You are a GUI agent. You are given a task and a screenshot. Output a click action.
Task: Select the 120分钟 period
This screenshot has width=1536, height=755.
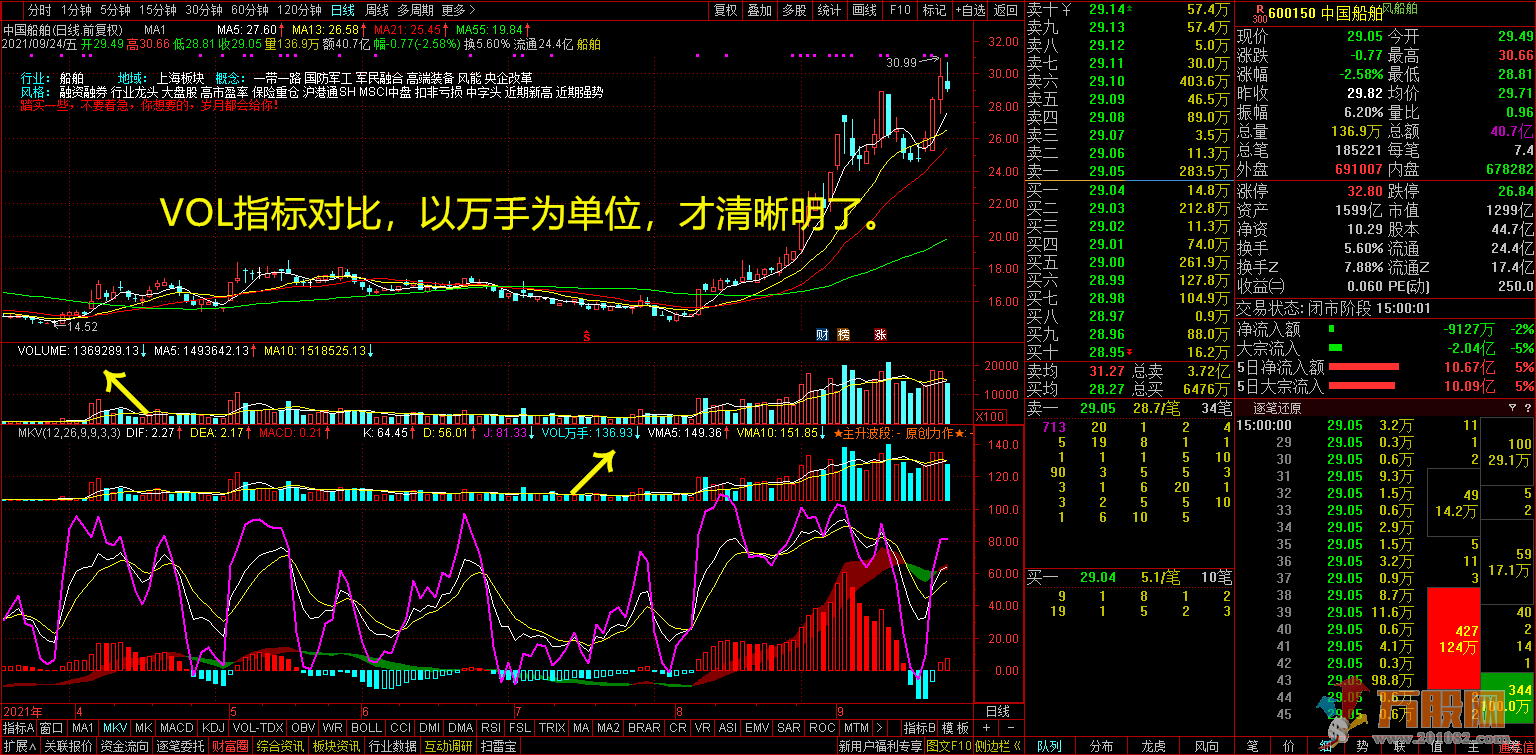(x=298, y=9)
